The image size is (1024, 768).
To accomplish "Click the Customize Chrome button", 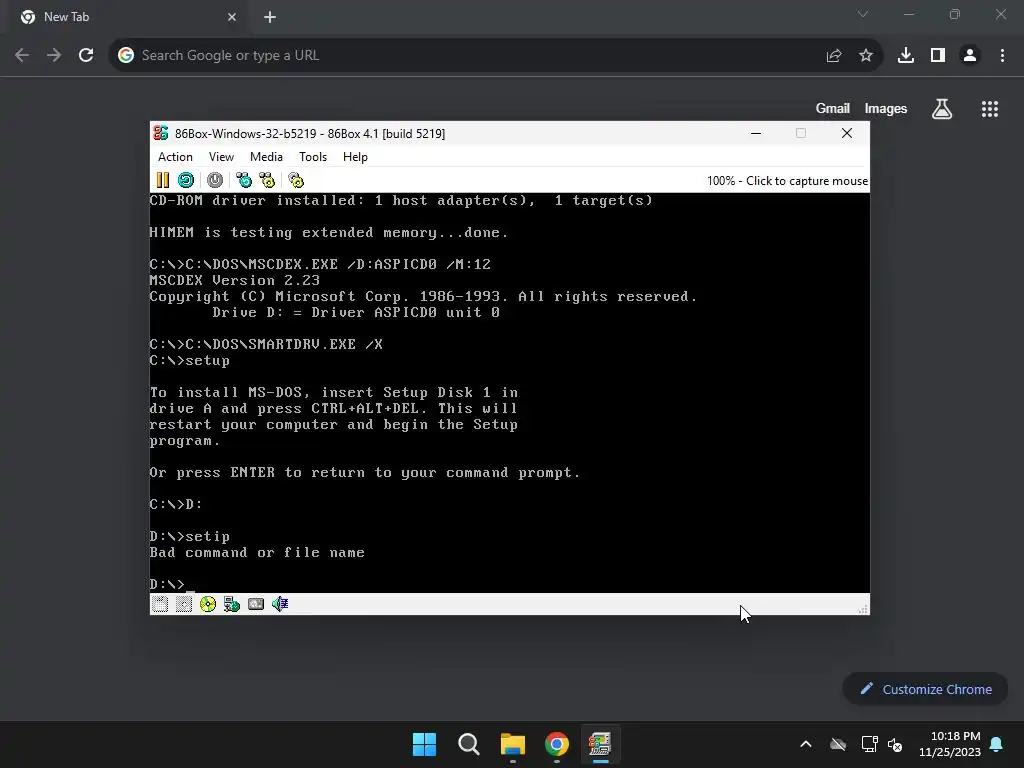I will tap(925, 689).
